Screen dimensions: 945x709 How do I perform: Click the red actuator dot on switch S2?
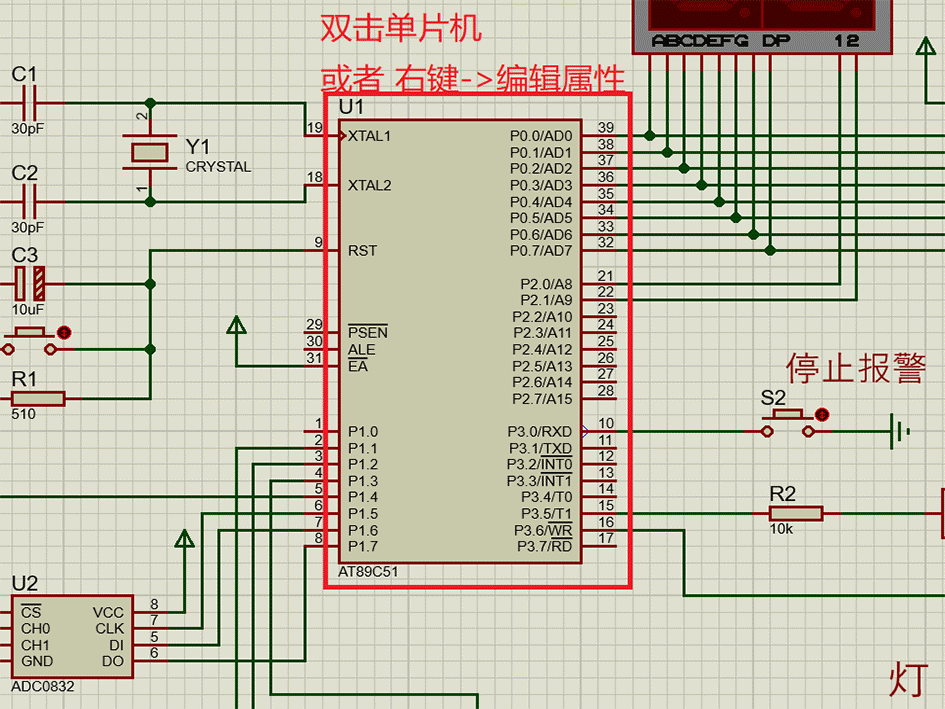(x=822, y=415)
